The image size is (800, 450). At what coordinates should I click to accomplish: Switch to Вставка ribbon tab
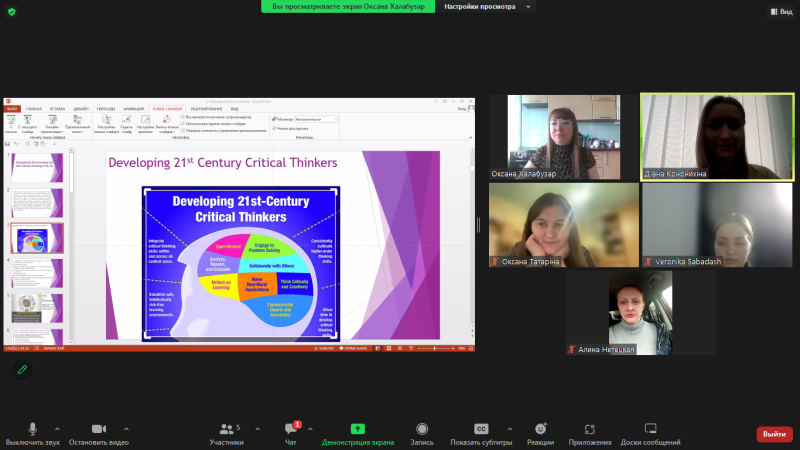(57, 109)
